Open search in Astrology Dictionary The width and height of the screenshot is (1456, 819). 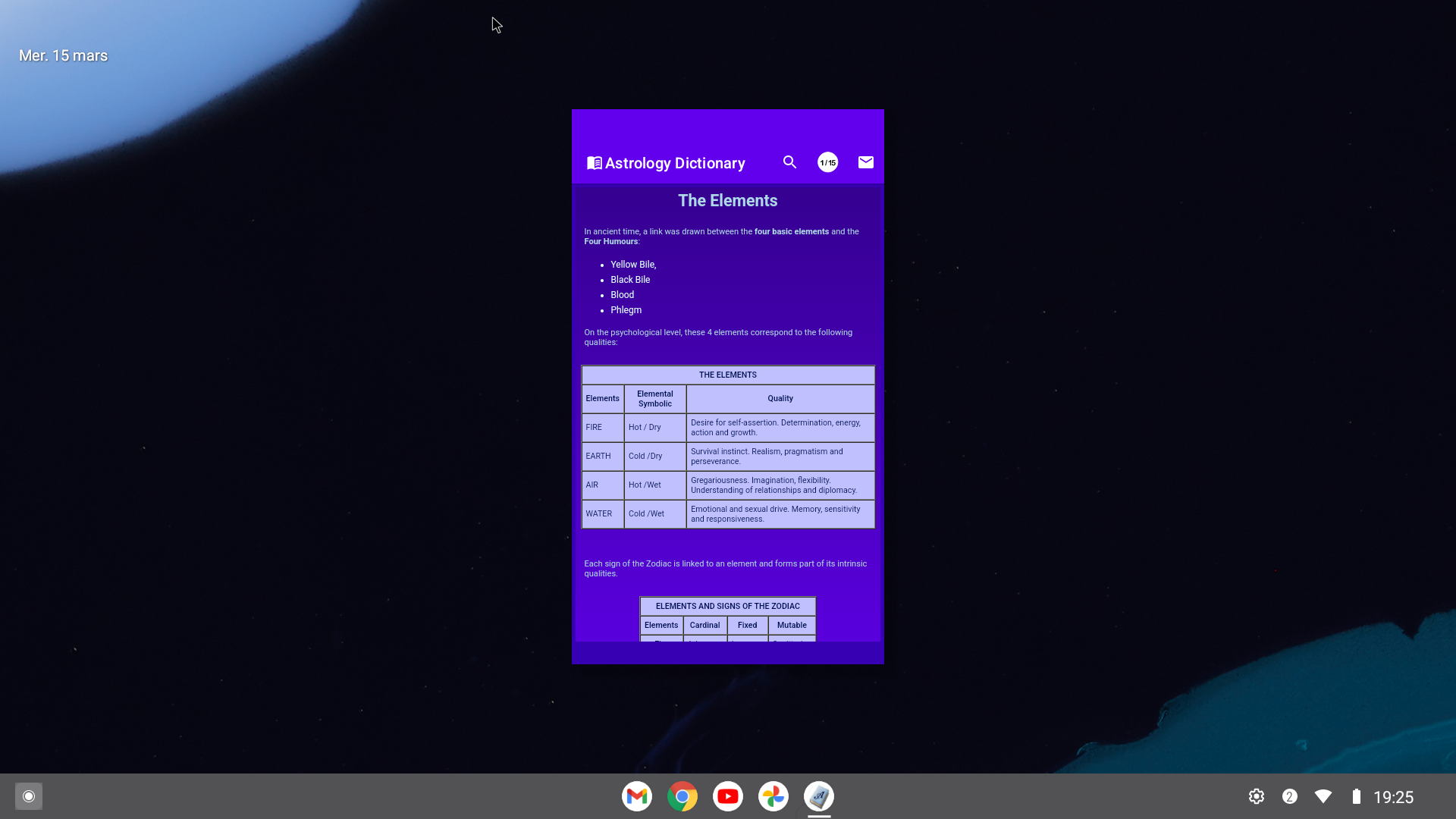pyautogui.click(x=789, y=162)
